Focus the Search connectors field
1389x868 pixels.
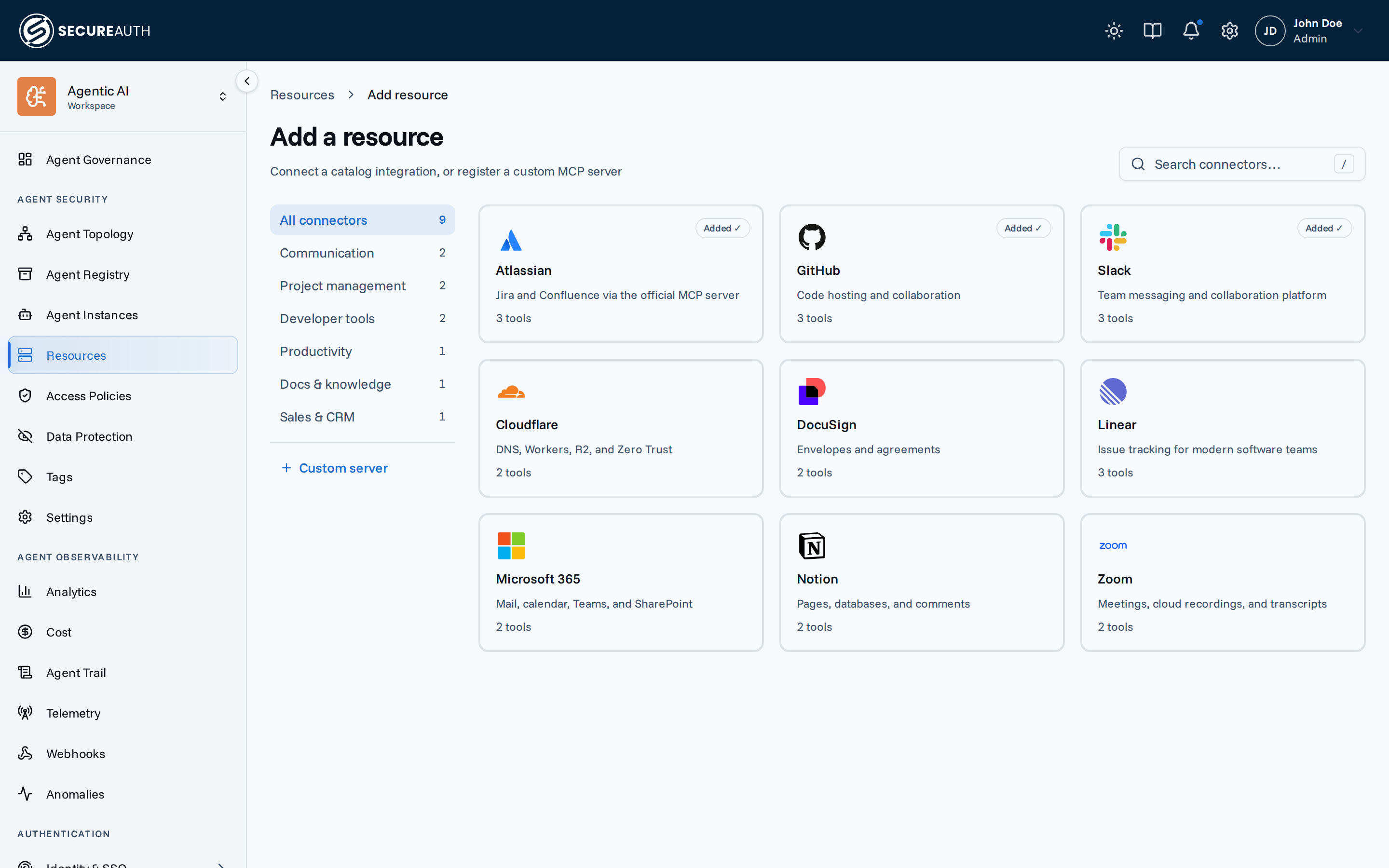point(1241,164)
